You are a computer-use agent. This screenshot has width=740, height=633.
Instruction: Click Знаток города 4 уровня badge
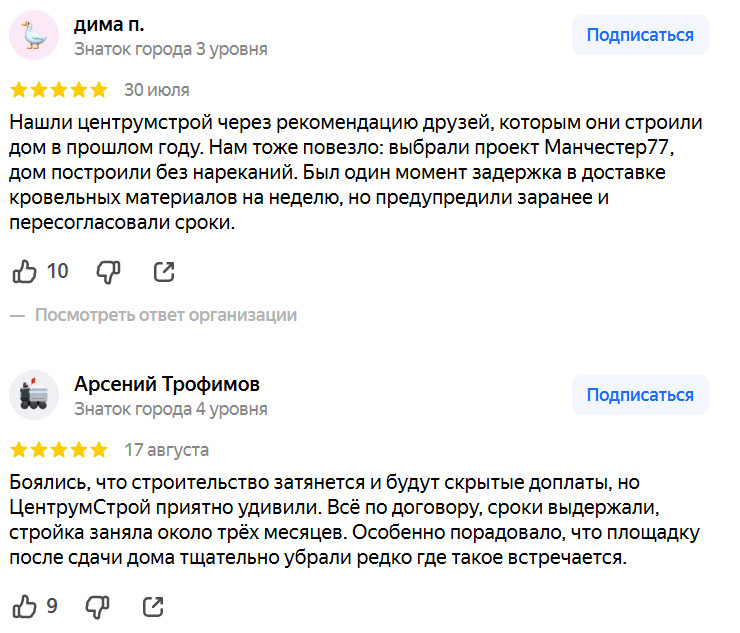click(171, 408)
